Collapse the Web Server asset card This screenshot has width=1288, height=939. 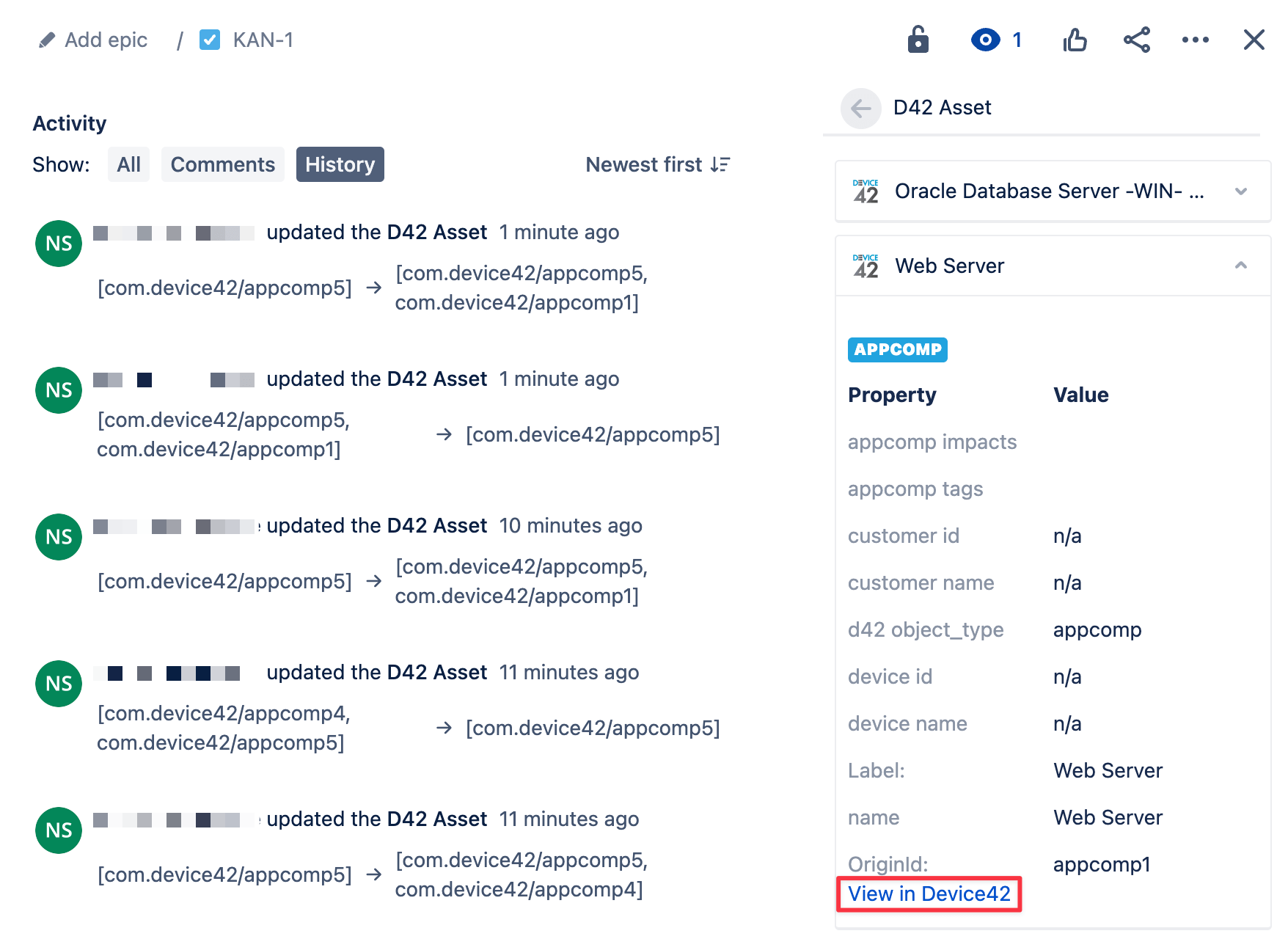1241,266
